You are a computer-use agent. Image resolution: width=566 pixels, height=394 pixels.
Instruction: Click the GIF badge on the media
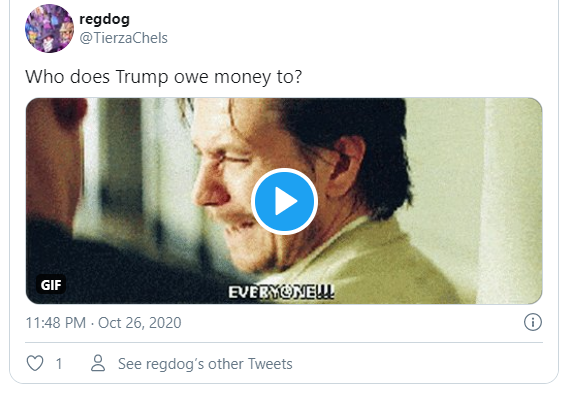[51, 285]
